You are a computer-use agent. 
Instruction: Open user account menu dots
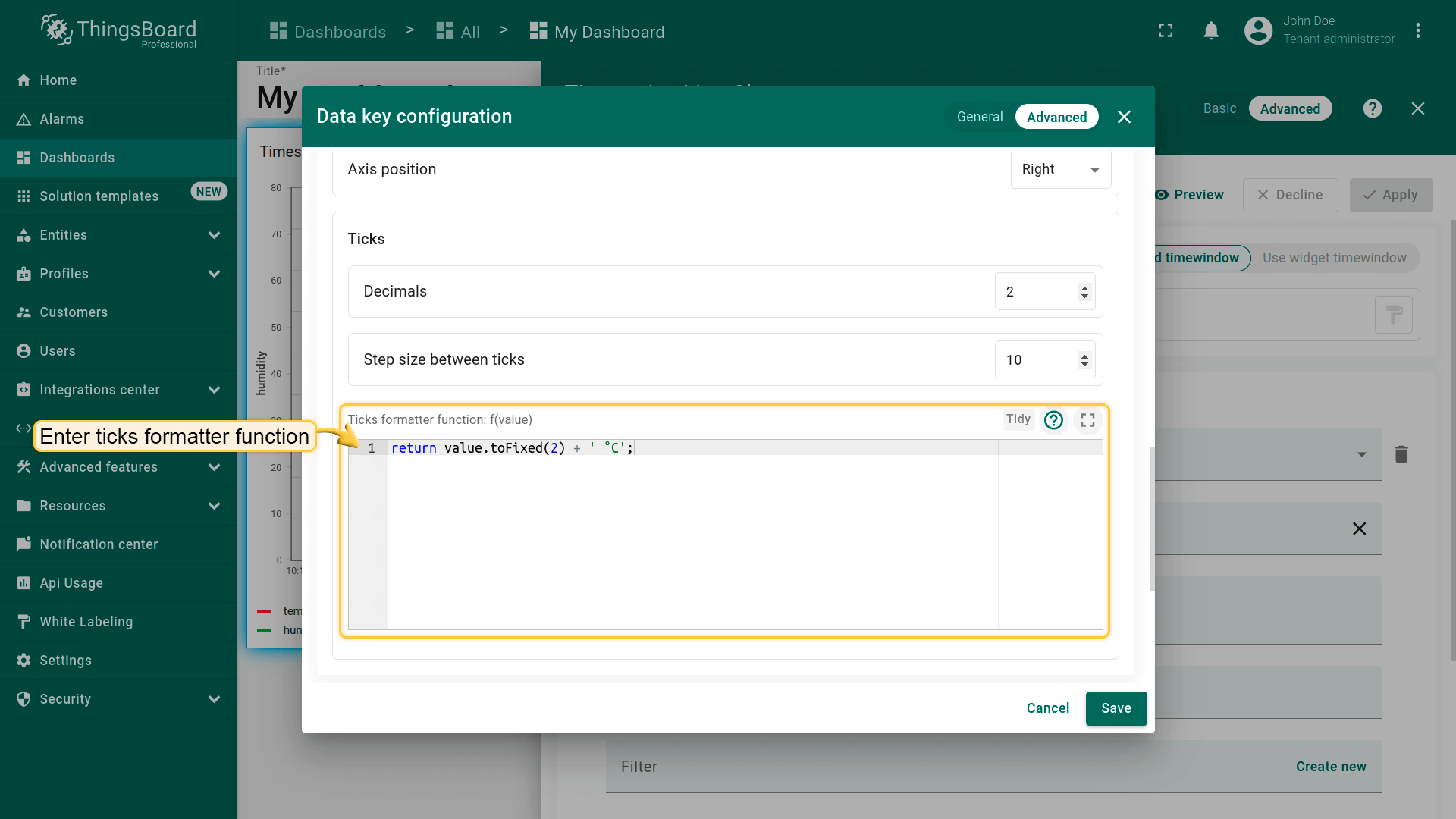pyautogui.click(x=1417, y=31)
